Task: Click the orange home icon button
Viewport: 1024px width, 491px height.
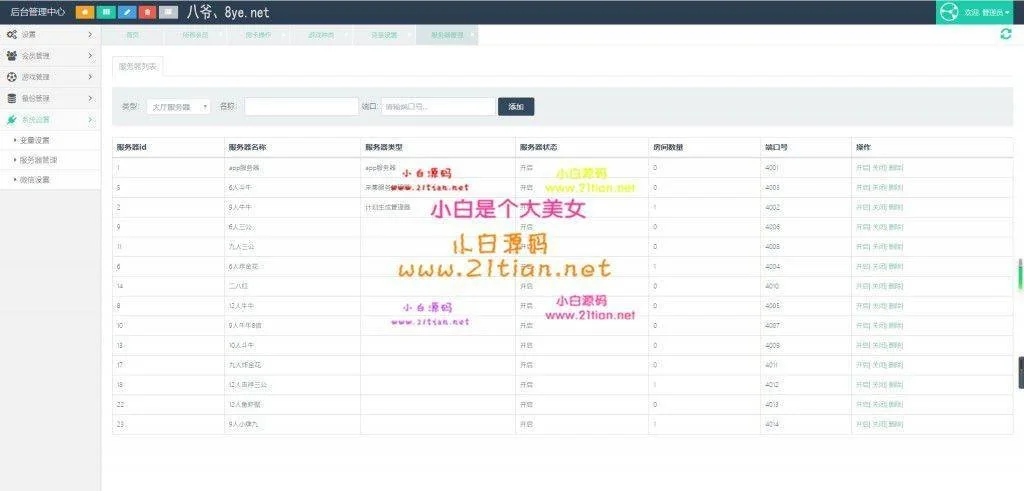Action: (85, 12)
